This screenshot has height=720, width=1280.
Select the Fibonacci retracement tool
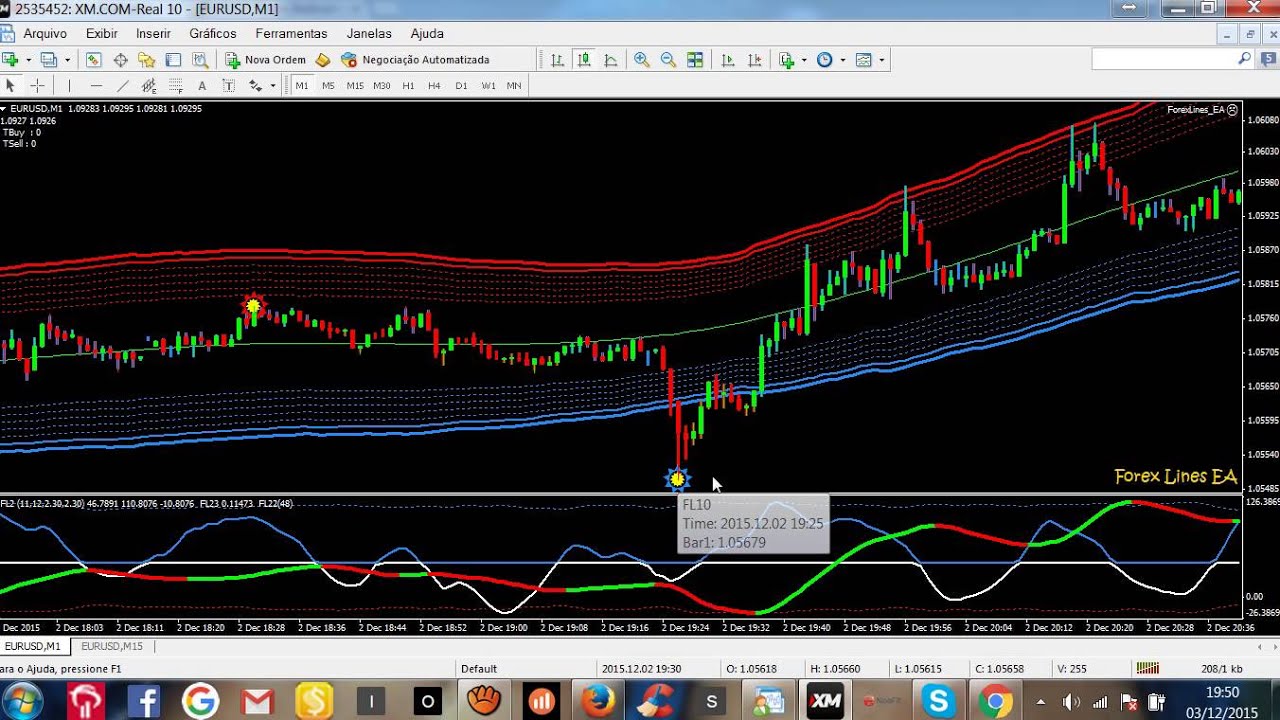click(175, 86)
